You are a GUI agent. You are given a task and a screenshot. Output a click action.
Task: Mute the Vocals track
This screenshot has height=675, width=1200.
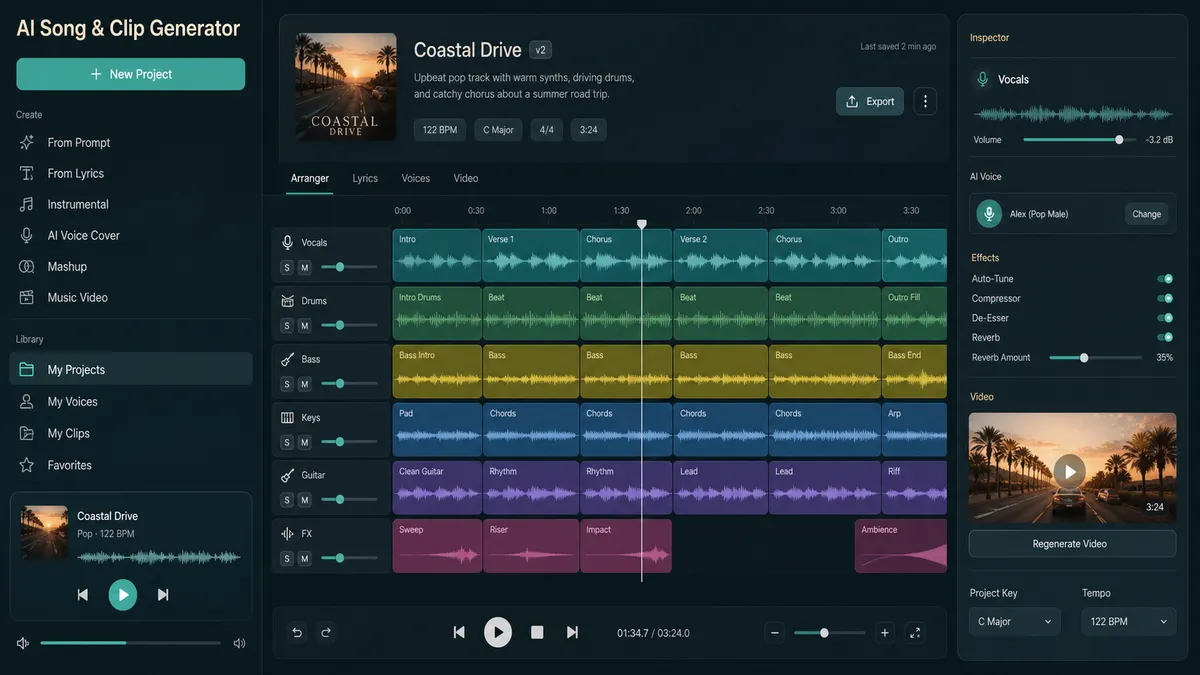coord(305,268)
